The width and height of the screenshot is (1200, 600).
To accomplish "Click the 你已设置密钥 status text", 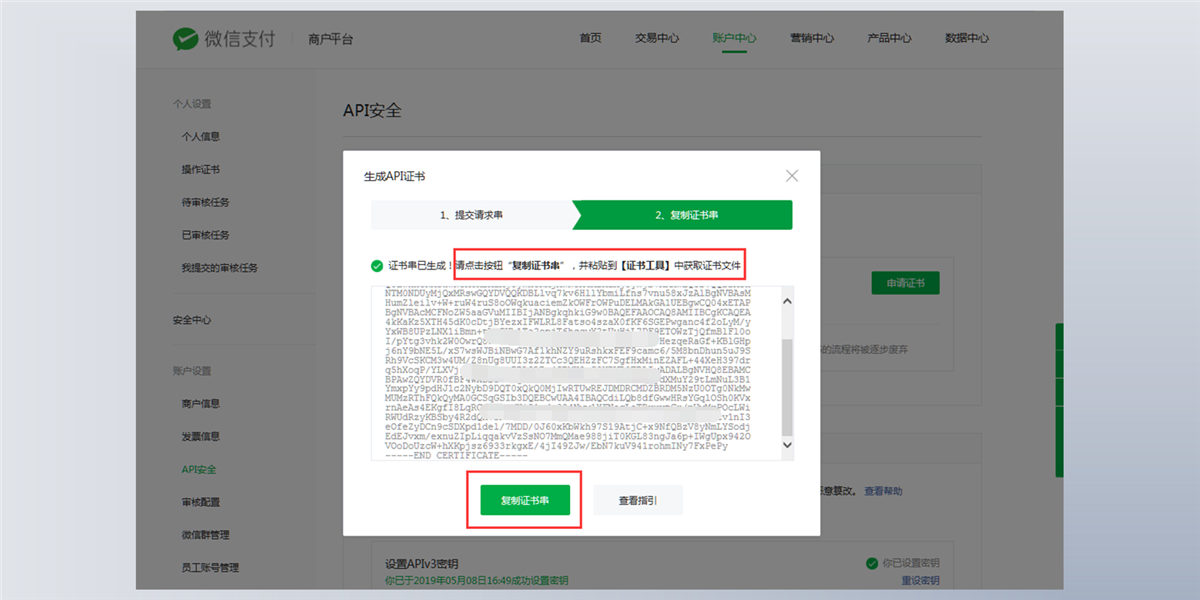I will (910, 564).
